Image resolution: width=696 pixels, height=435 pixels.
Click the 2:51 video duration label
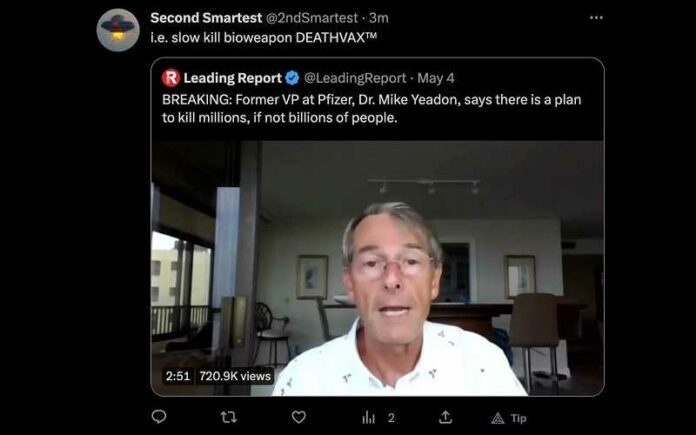[x=176, y=376]
